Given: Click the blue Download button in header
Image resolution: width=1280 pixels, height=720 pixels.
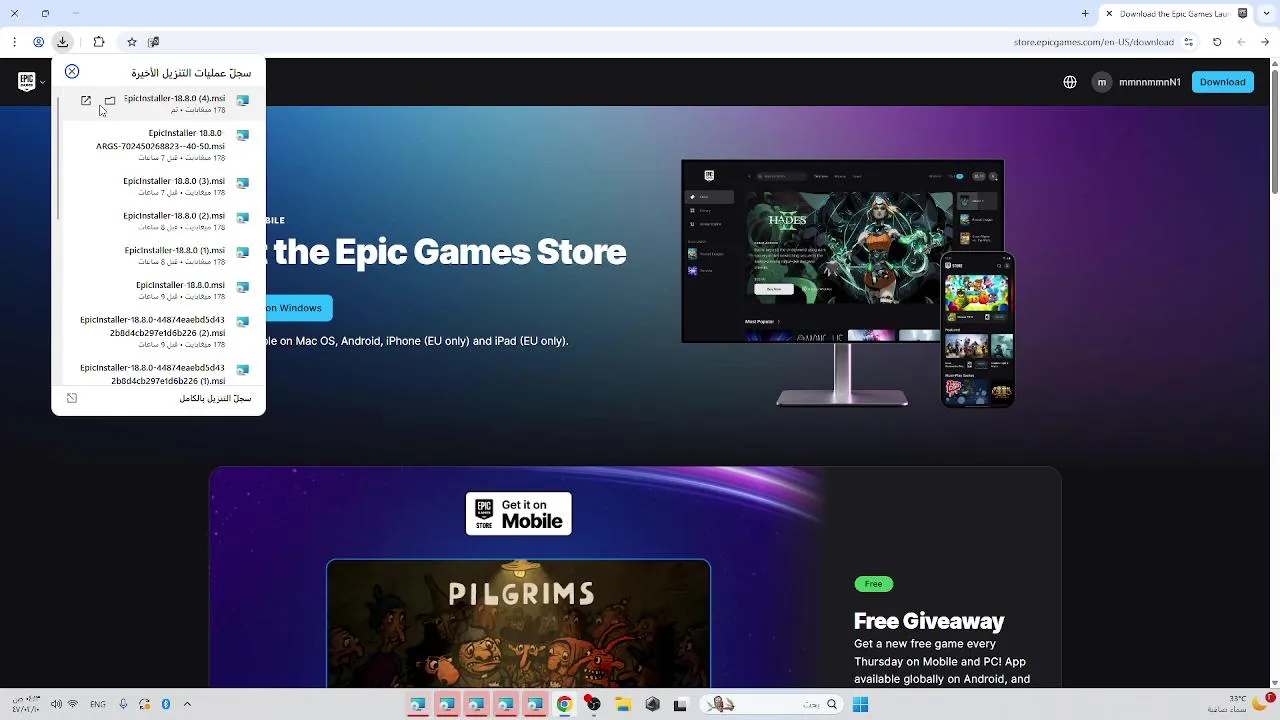Looking at the screenshot, I should click(x=1222, y=82).
